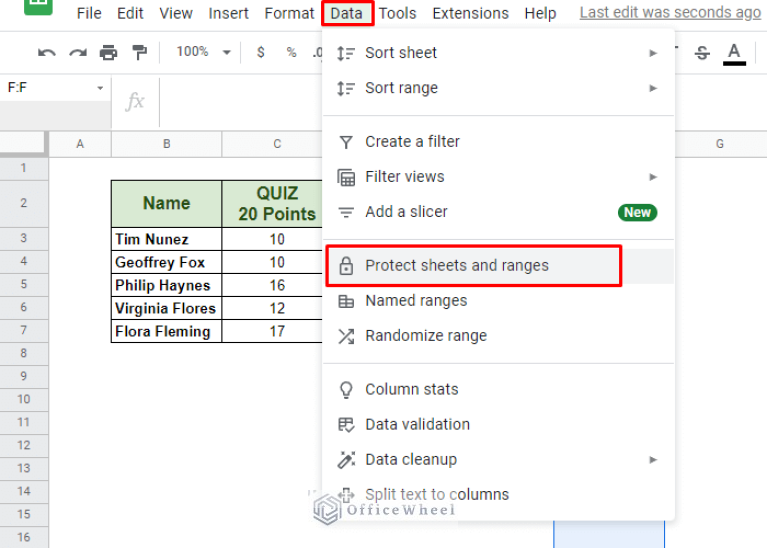This screenshot has height=548, width=767.
Task: Open the text color picker
Action: [734, 53]
